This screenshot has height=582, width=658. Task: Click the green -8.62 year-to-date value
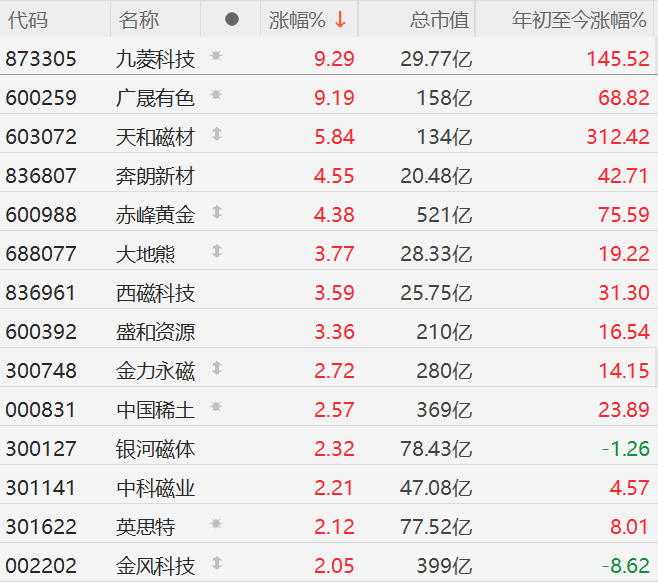(x=626, y=566)
